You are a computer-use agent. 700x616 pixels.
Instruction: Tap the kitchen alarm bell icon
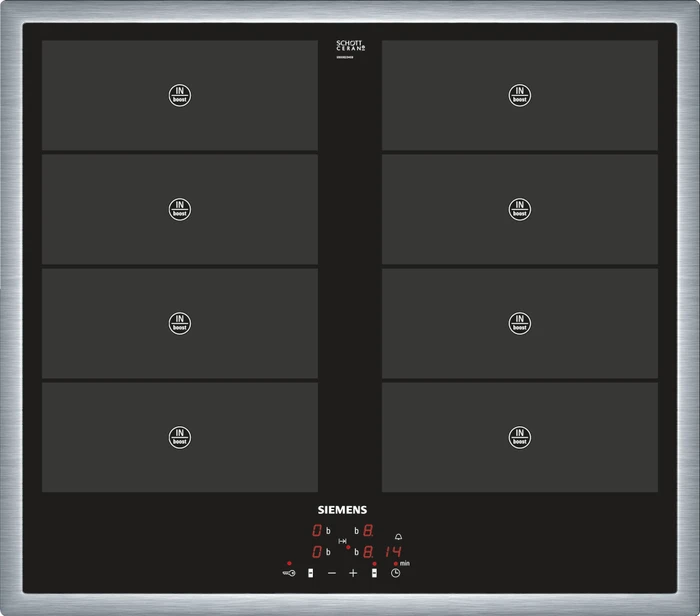tap(399, 537)
